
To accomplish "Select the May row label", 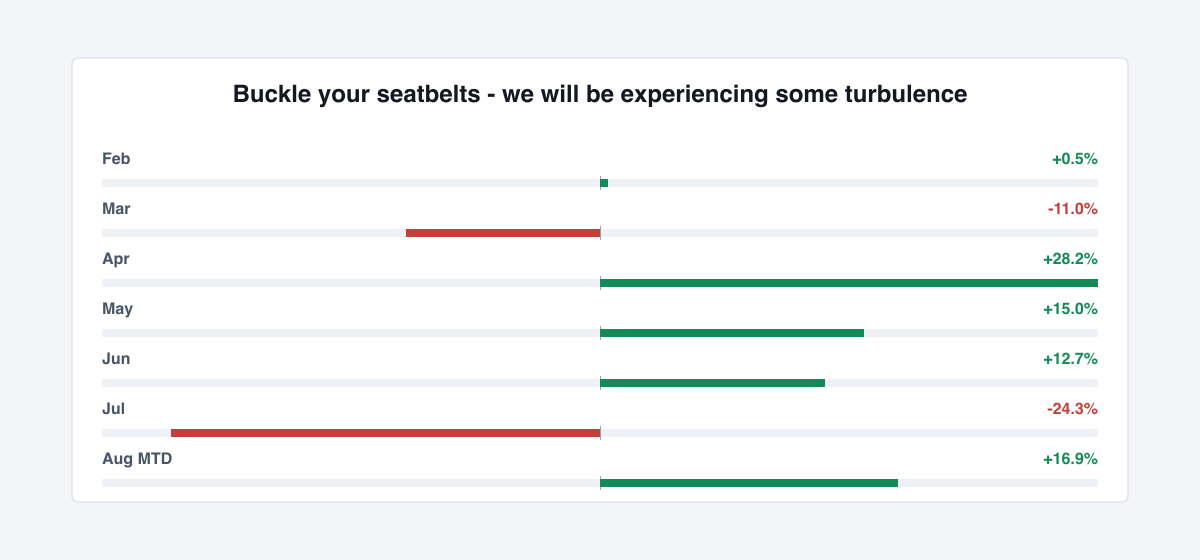I will 117,308.
